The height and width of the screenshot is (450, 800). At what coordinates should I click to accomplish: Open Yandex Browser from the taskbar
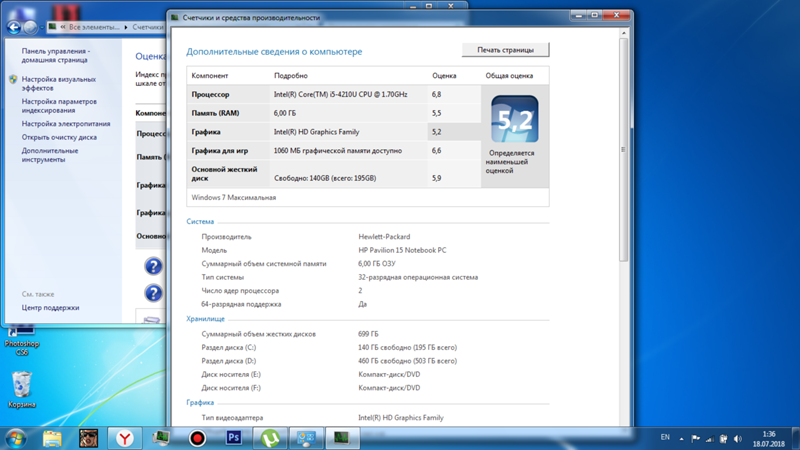tap(124, 438)
